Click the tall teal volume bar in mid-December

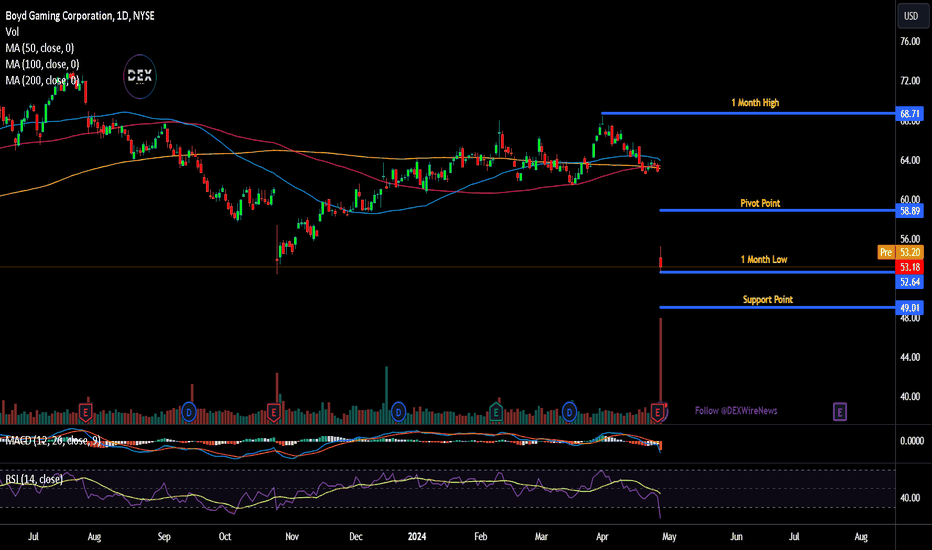tap(386, 395)
